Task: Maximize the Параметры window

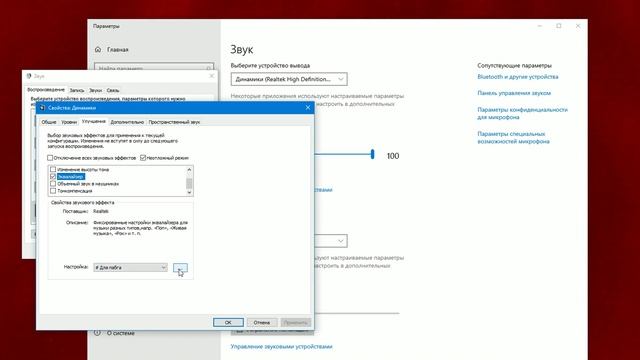Action: (x=559, y=26)
